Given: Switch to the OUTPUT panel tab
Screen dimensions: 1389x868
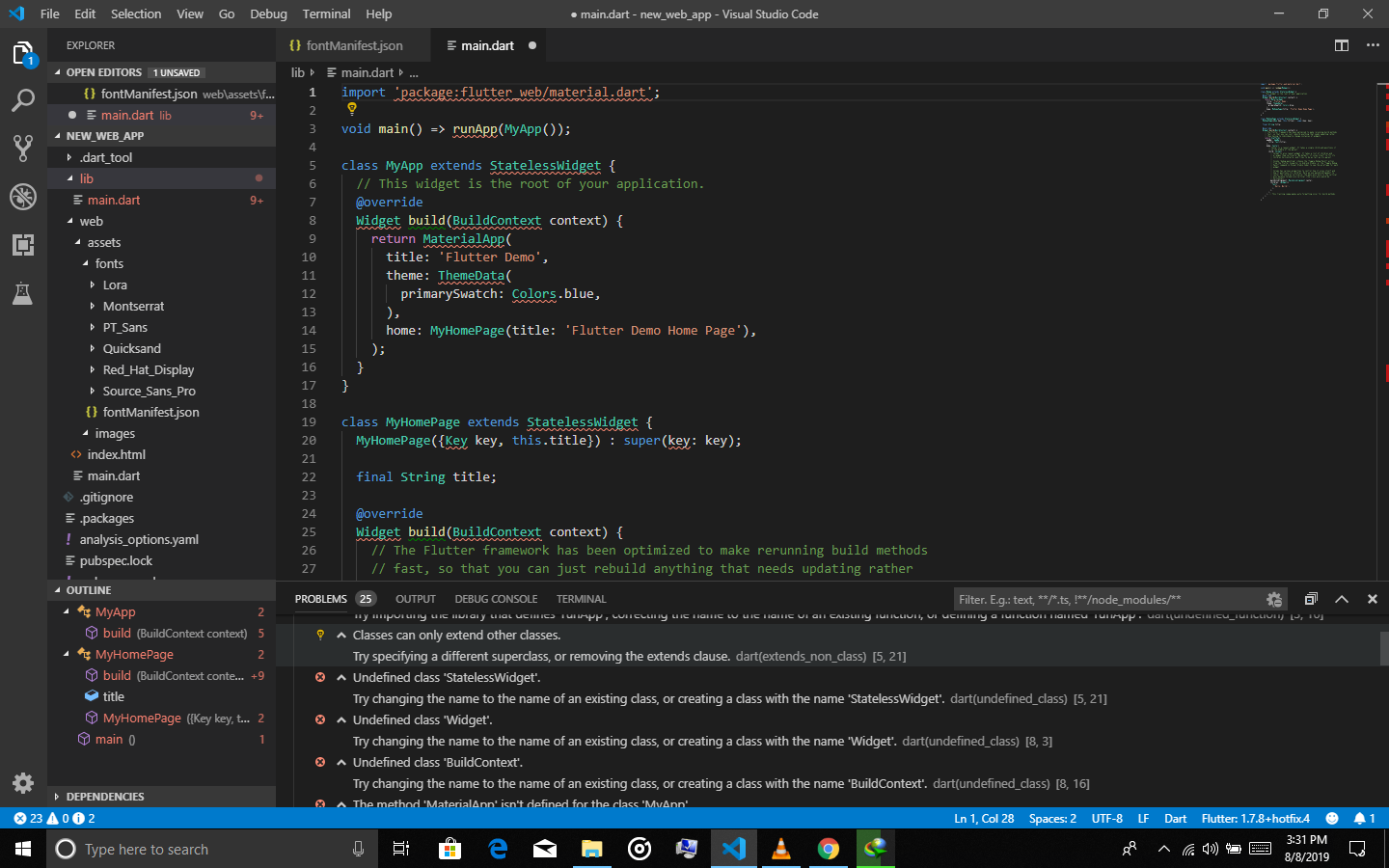Looking at the screenshot, I should tap(416, 599).
